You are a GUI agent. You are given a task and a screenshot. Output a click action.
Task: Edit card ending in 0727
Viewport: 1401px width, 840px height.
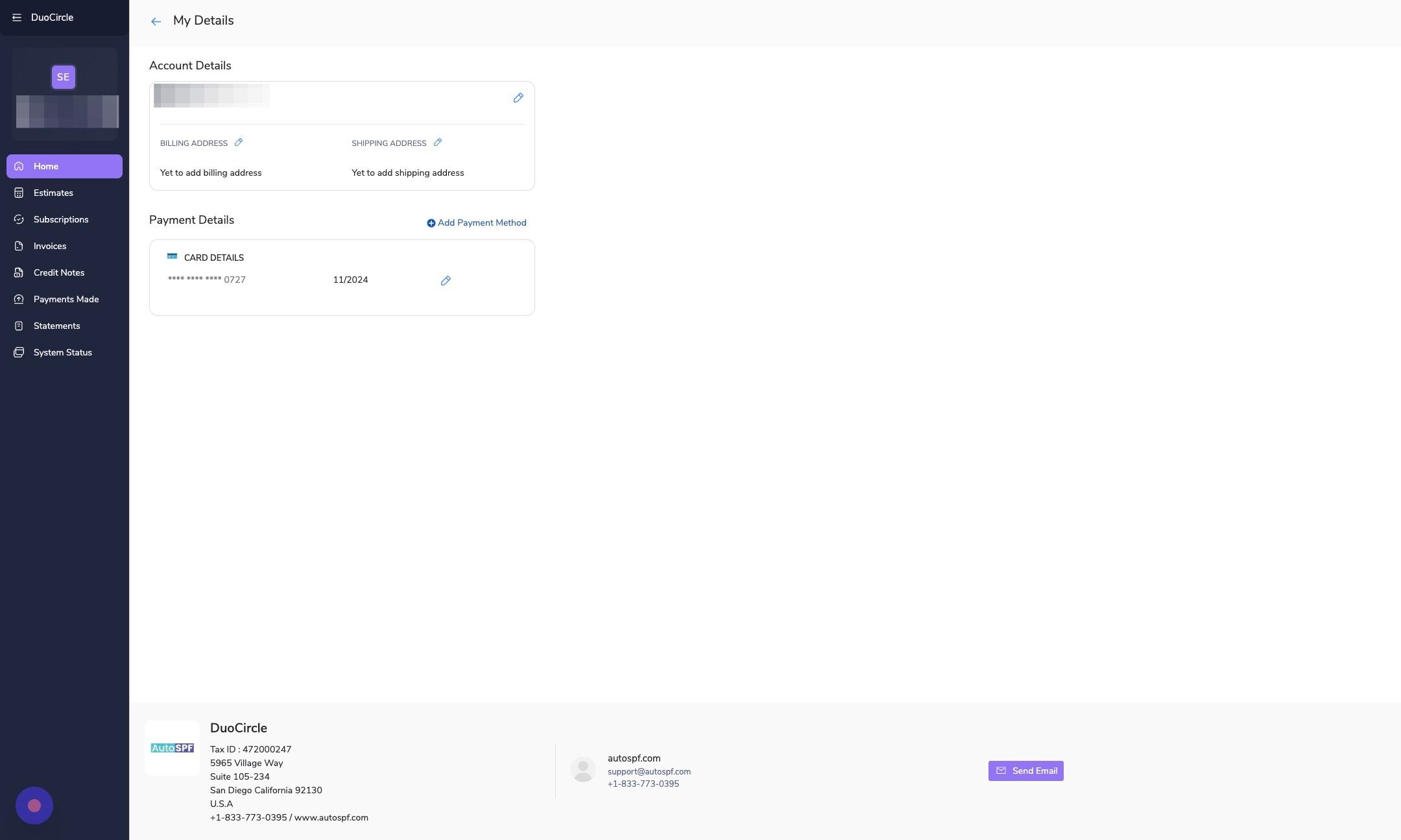[446, 281]
